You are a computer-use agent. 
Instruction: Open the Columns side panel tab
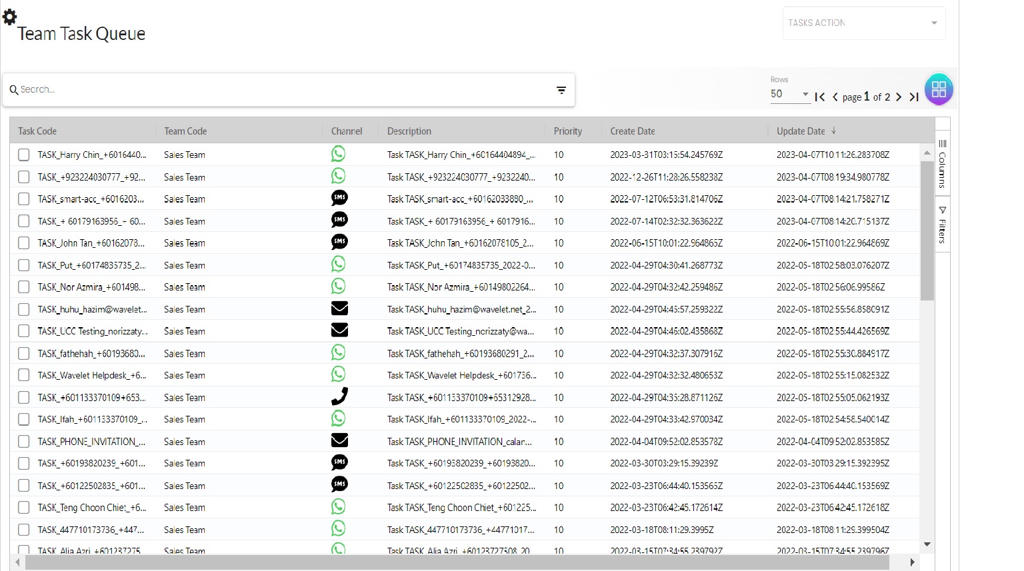click(x=942, y=165)
